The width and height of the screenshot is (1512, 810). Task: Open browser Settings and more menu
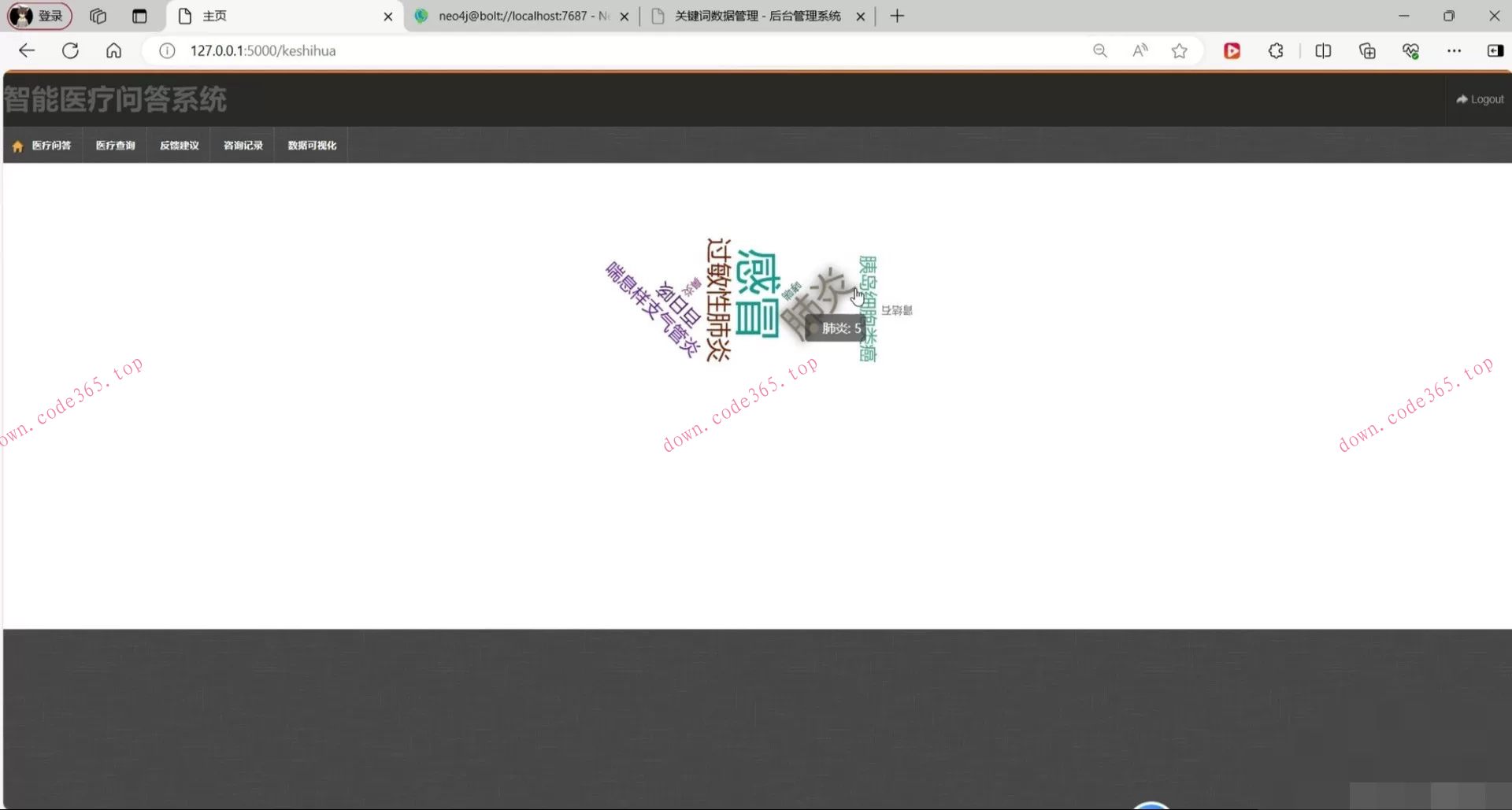(x=1454, y=50)
